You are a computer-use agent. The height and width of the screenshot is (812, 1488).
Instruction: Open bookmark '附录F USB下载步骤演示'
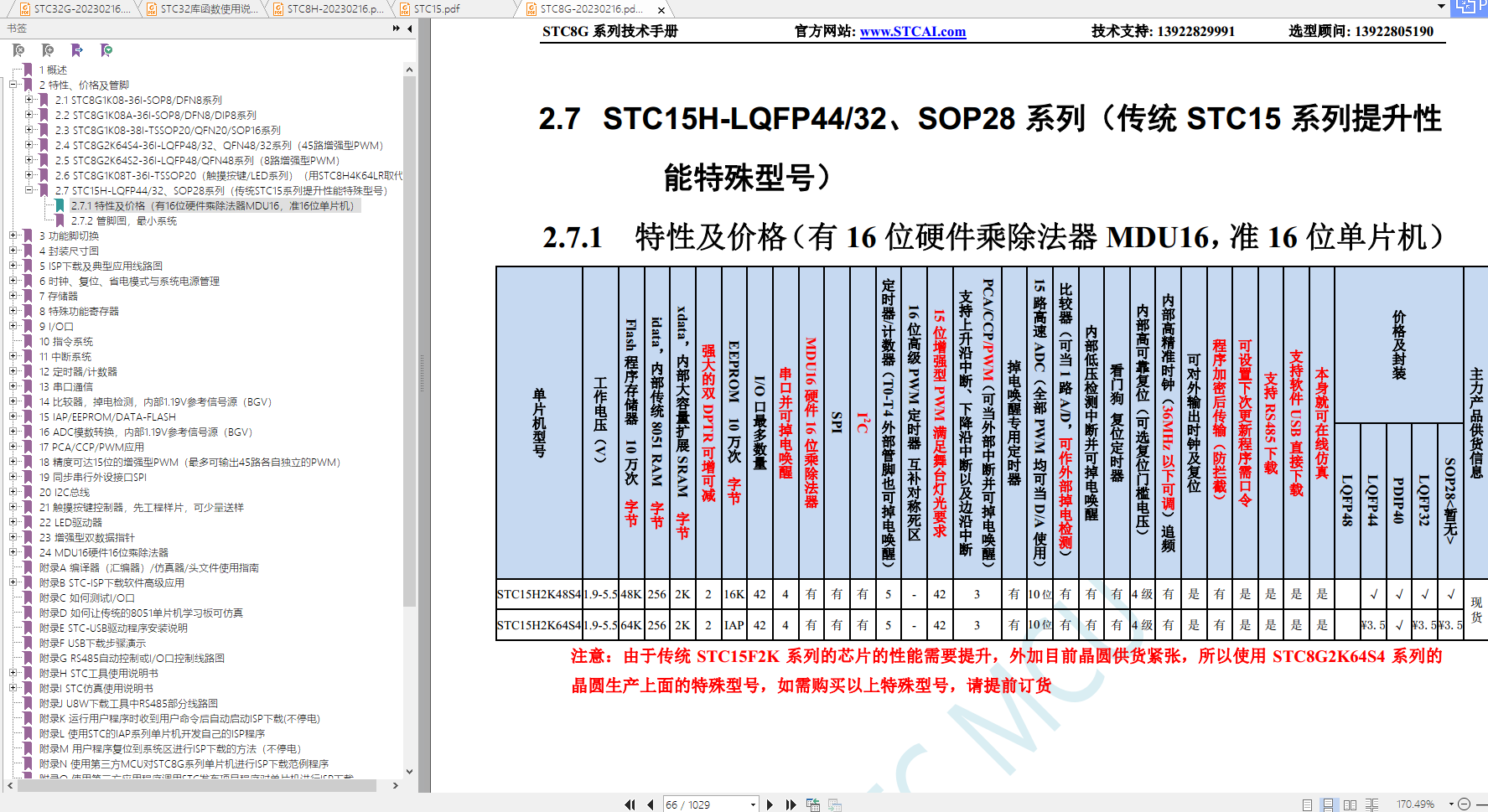coord(92,643)
